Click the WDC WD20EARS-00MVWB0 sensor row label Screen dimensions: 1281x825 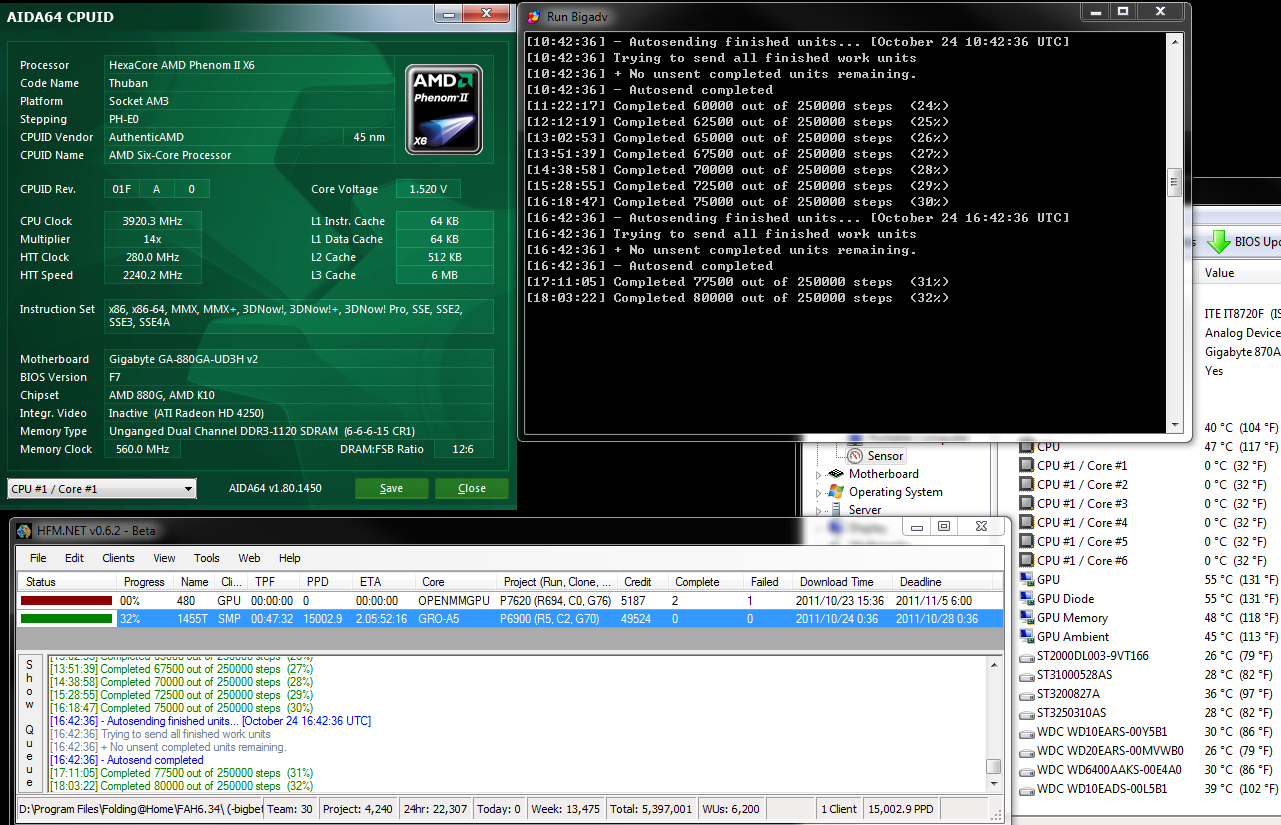[1110, 751]
